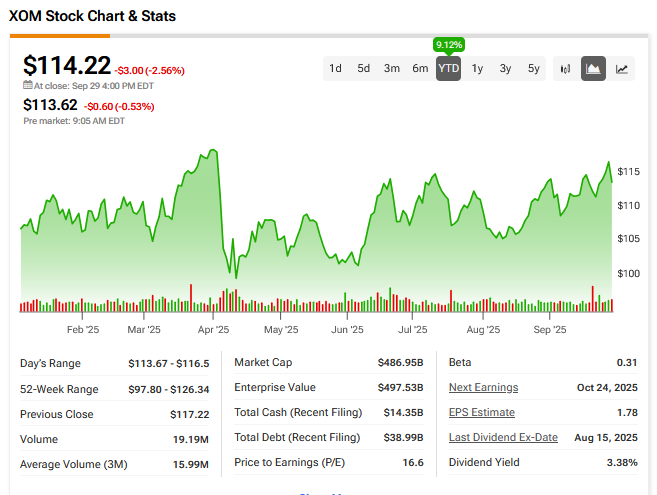The height and width of the screenshot is (495, 657).
Task: Click the -$3.00 (-2.56%) change value
Action: point(150,70)
